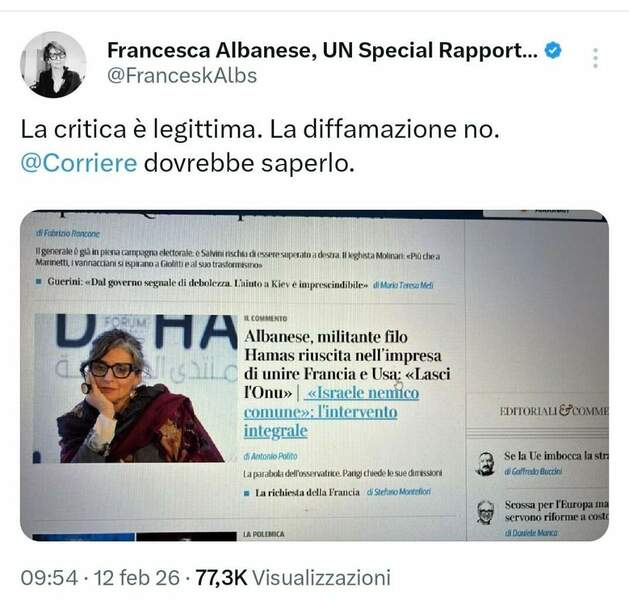Open the three-dot tweet options menu

pyautogui.click(x=596, y=58)
